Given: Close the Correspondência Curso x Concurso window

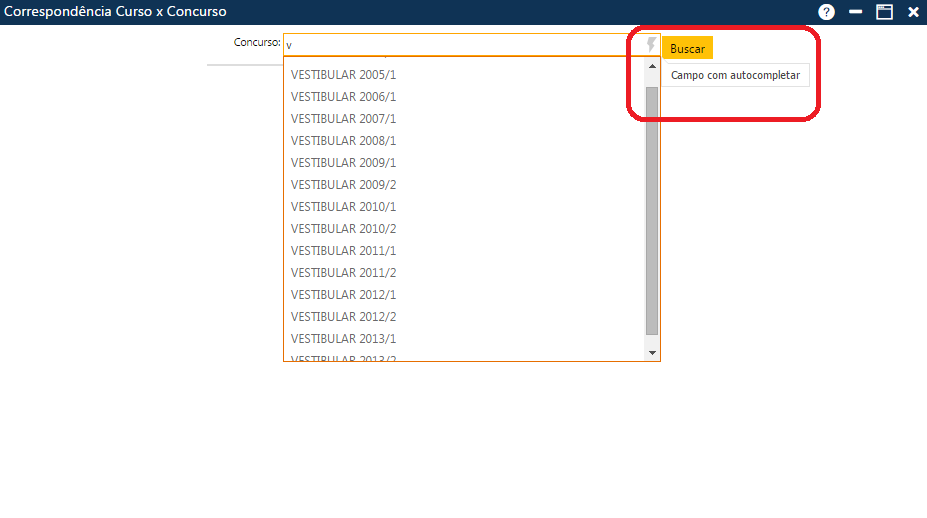Looking at the screenshot, I should coord(913,12).
